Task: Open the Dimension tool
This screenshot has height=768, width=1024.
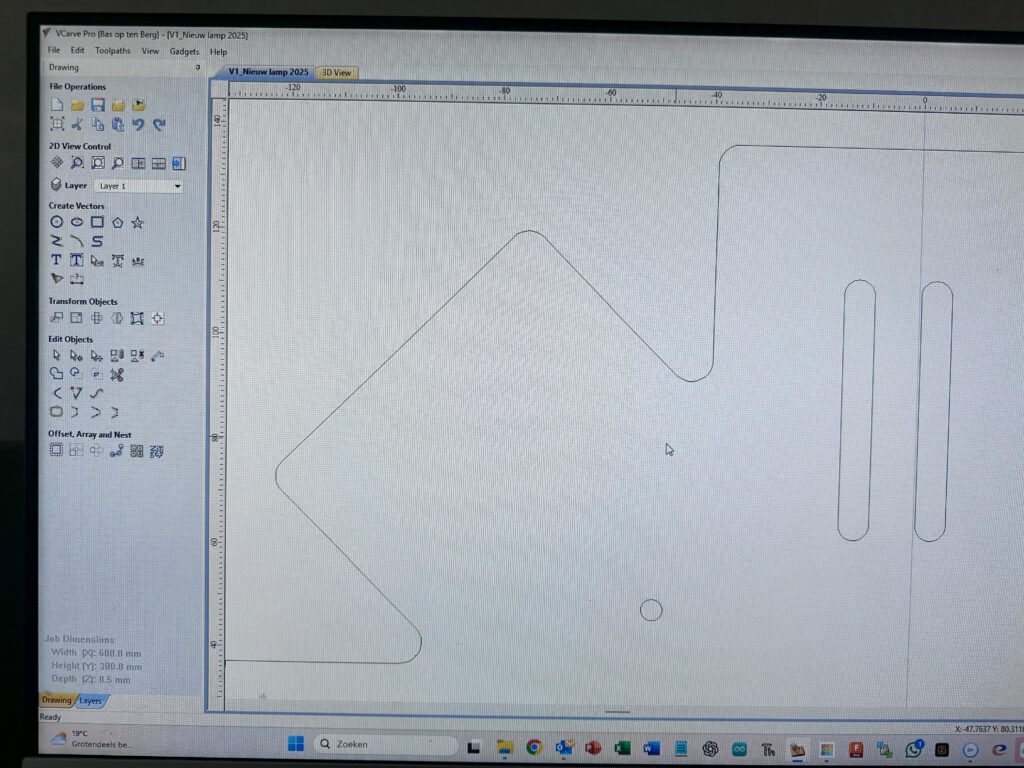Action: (77, 280)
